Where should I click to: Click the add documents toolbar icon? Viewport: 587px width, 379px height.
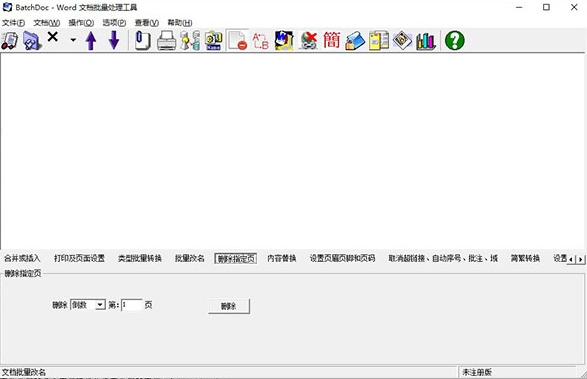pyautogui.click(x=9, y=40)
